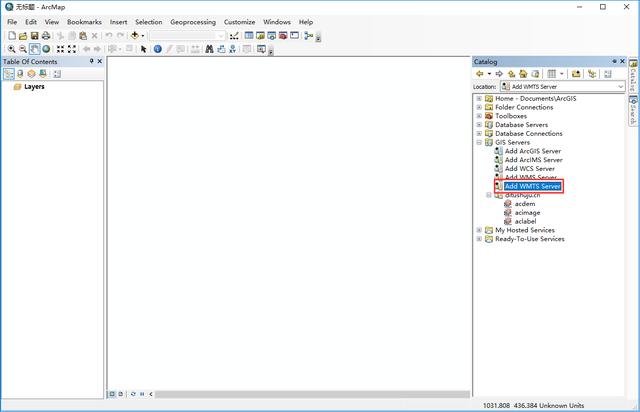Select the Pan hand tool
This screenshot has height=412, width=640.
pyautogui.click(x=35, y=49)
